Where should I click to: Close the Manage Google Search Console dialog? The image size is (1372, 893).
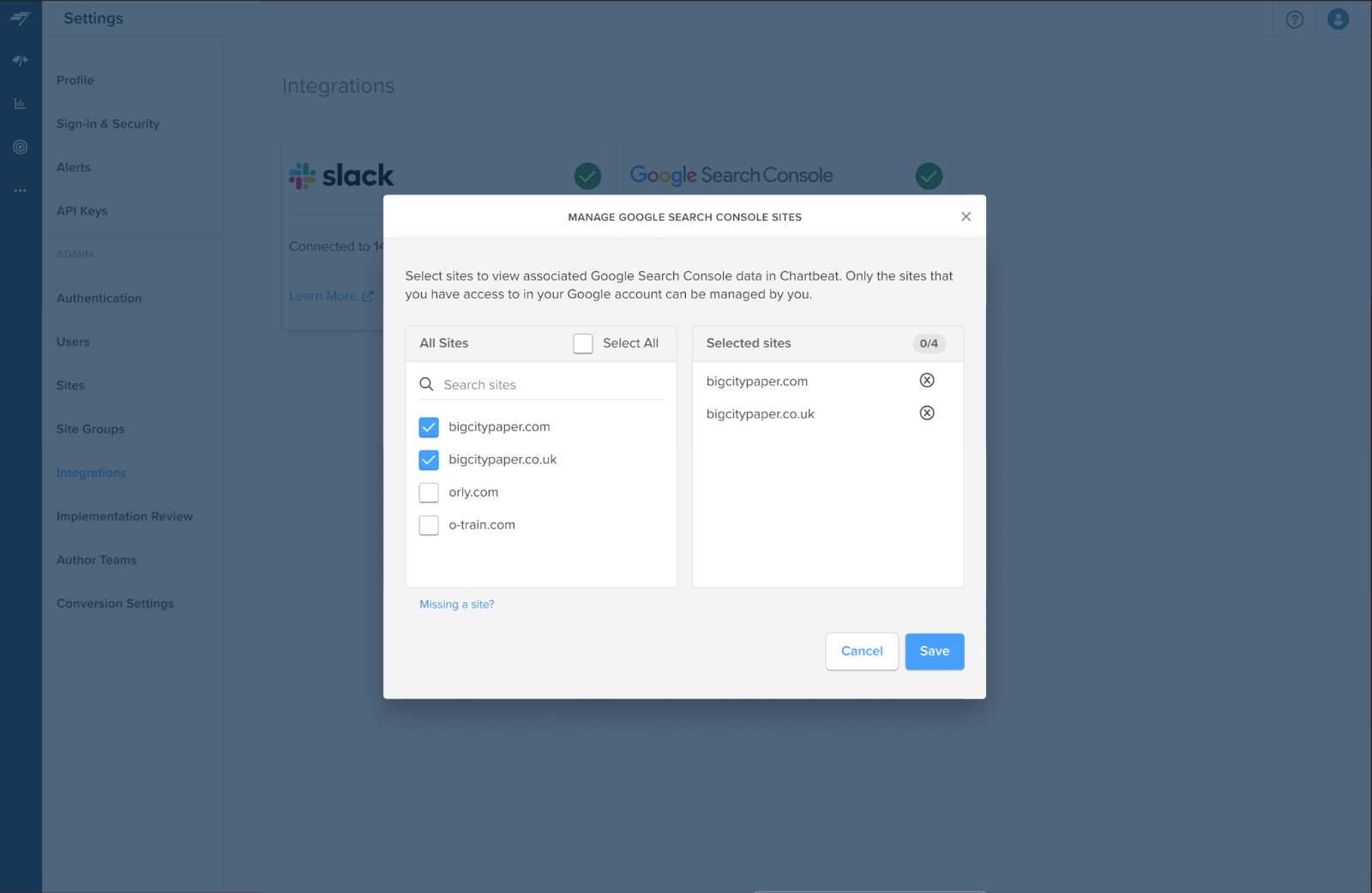pyautogui.click(x=966, y=216)
